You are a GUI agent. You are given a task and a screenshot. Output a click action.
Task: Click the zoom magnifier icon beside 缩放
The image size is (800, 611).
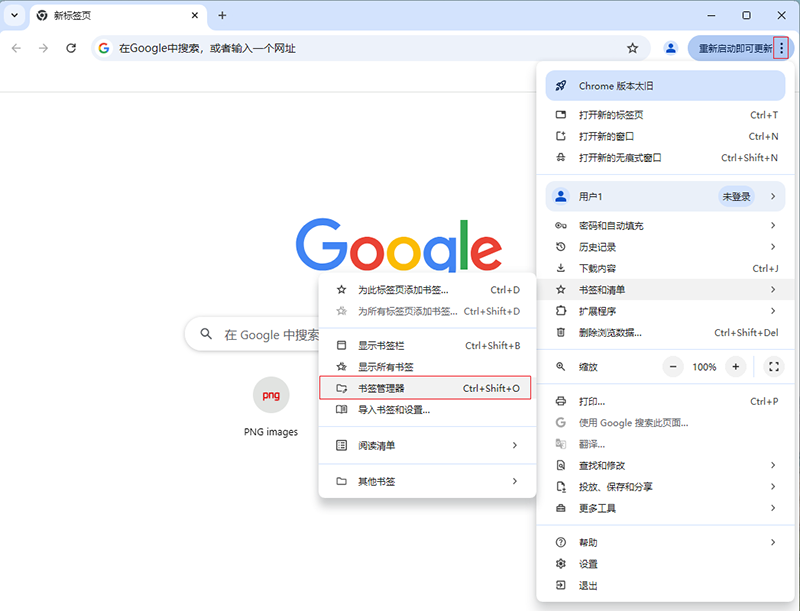pos(561,367)
